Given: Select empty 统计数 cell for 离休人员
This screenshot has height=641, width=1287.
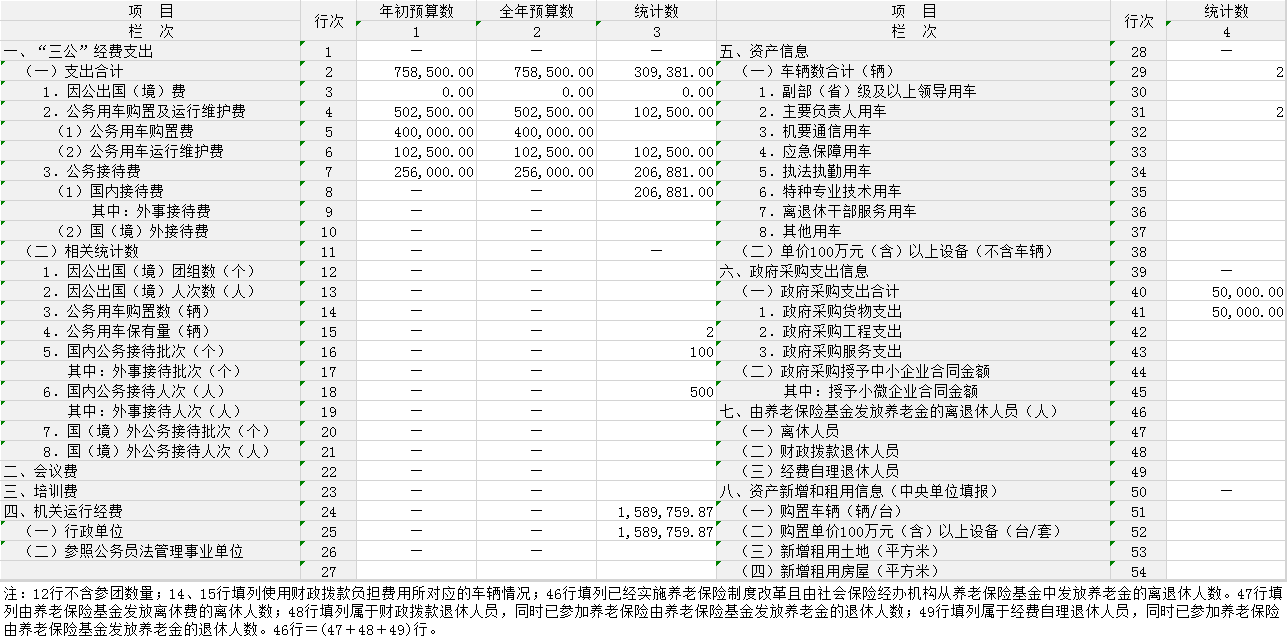Looking at the screenshot, I should (x=1226, y=432).
